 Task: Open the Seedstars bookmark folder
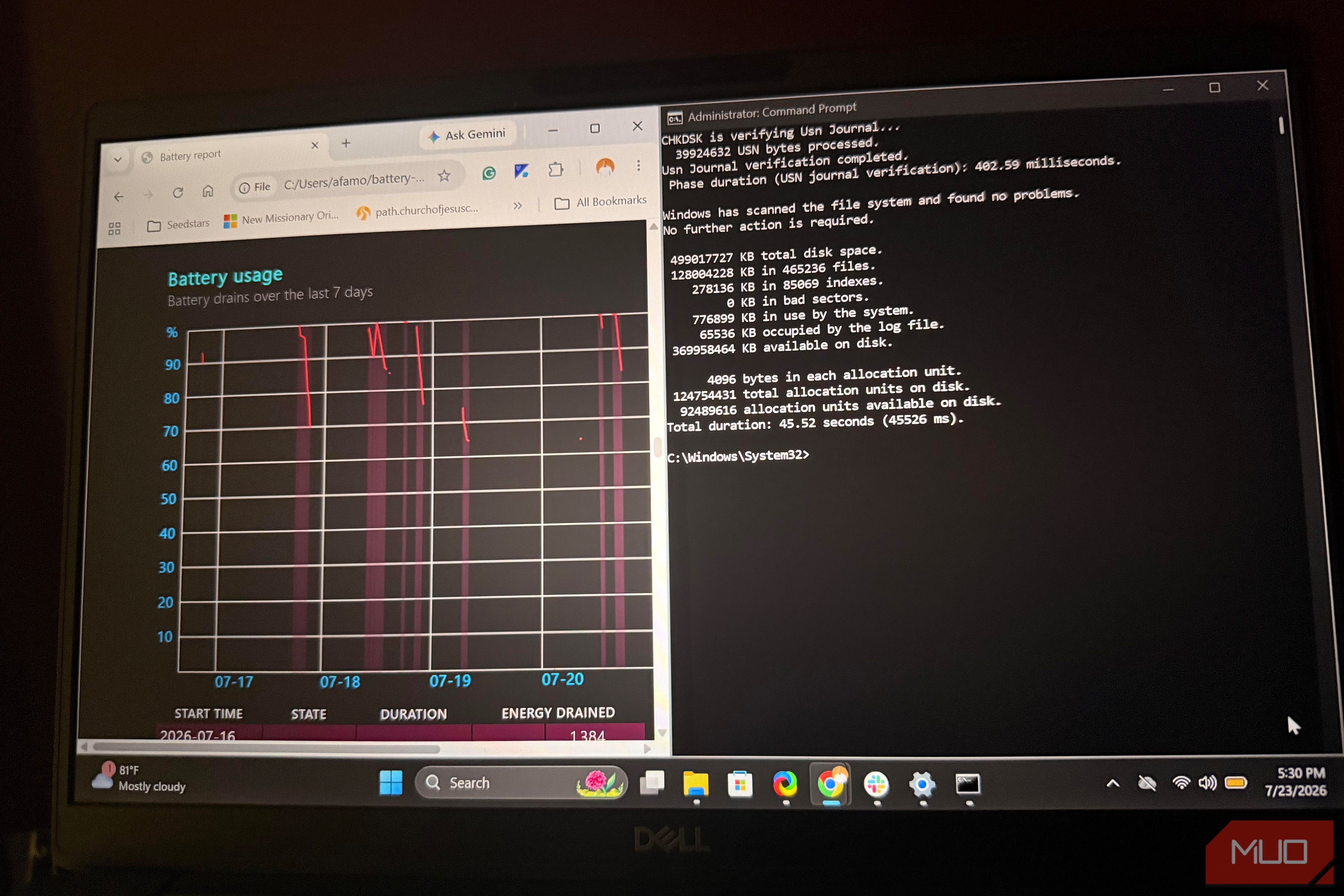pos(178,224)
